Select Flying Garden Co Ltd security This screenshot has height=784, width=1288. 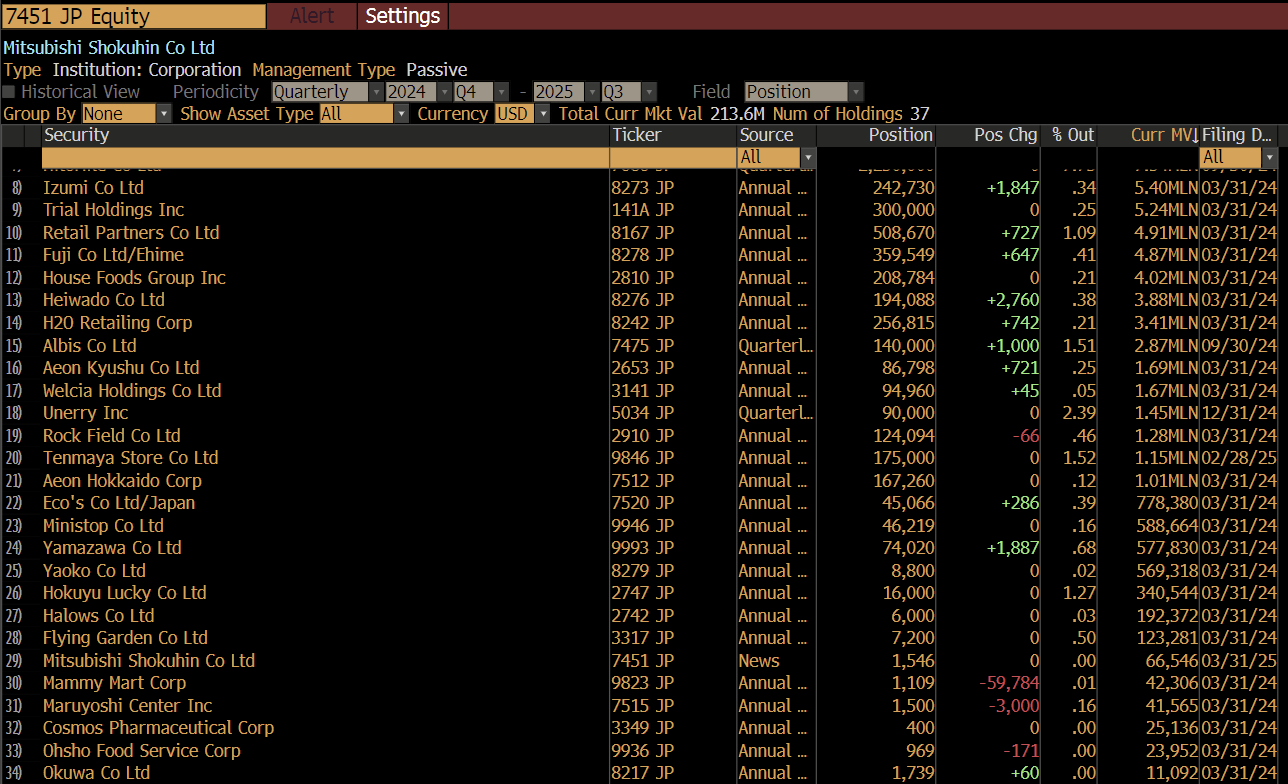[125, 638]
